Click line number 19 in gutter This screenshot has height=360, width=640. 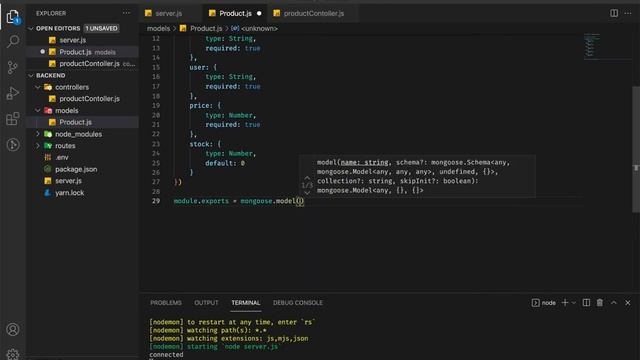[156, 105]
